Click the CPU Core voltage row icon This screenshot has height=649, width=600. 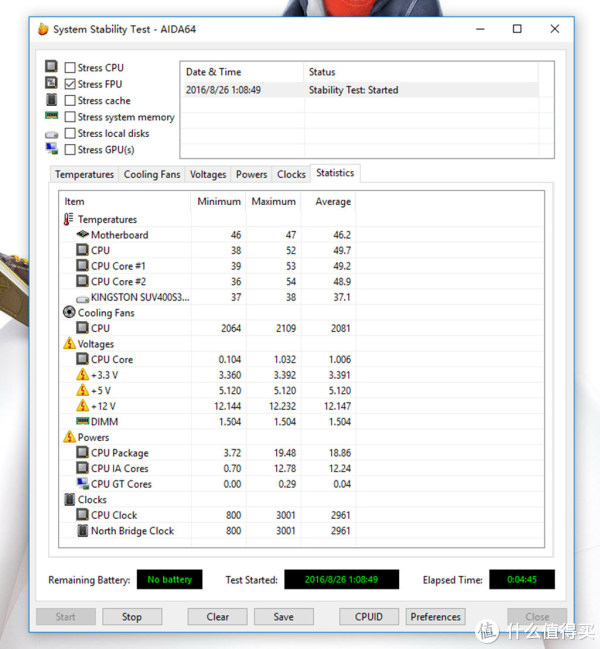pyautogui.click(x=83, y=359)
